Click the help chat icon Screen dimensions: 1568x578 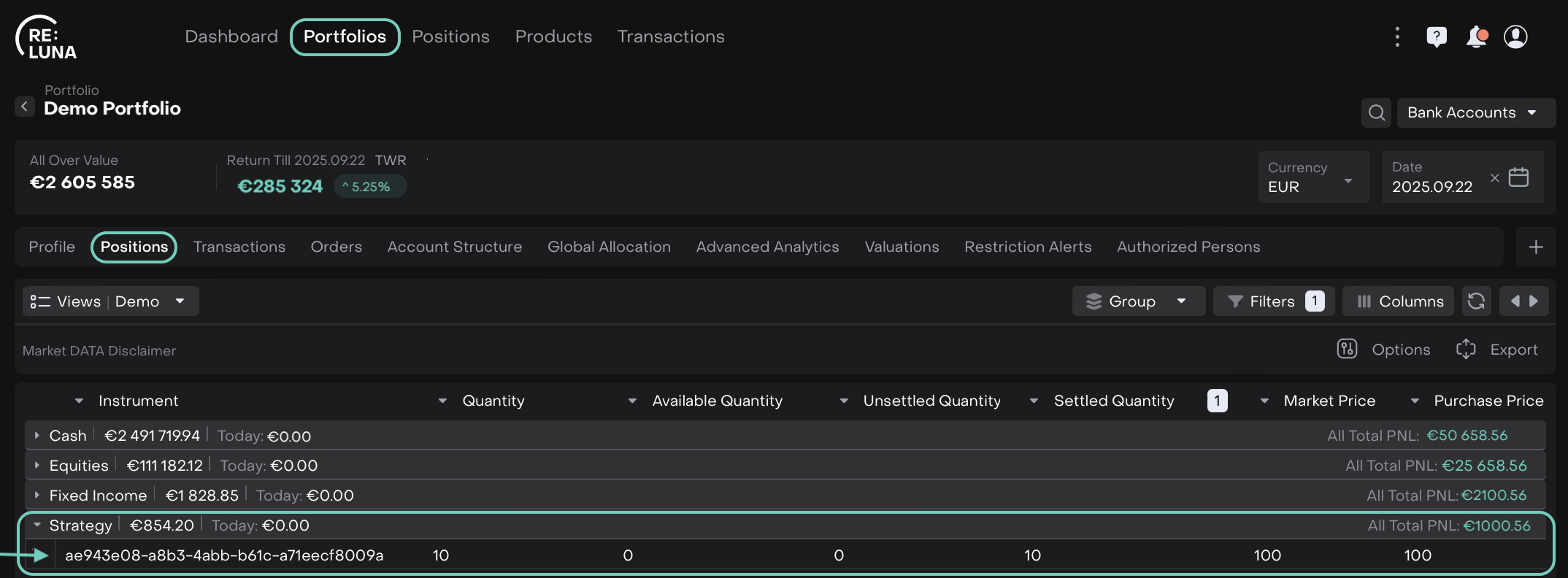point(1436,36)
